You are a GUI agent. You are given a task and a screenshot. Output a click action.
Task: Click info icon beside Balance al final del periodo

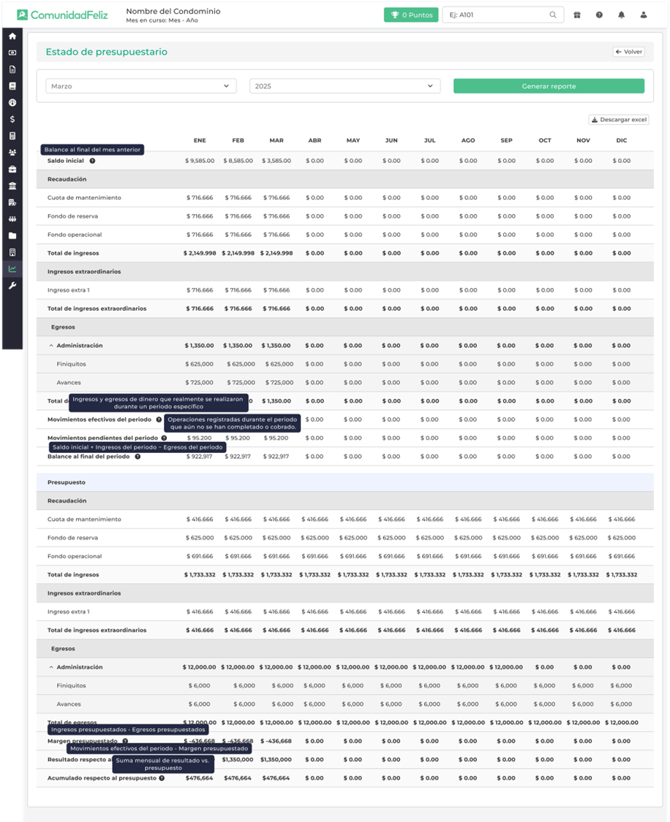[x=137, y=456]
